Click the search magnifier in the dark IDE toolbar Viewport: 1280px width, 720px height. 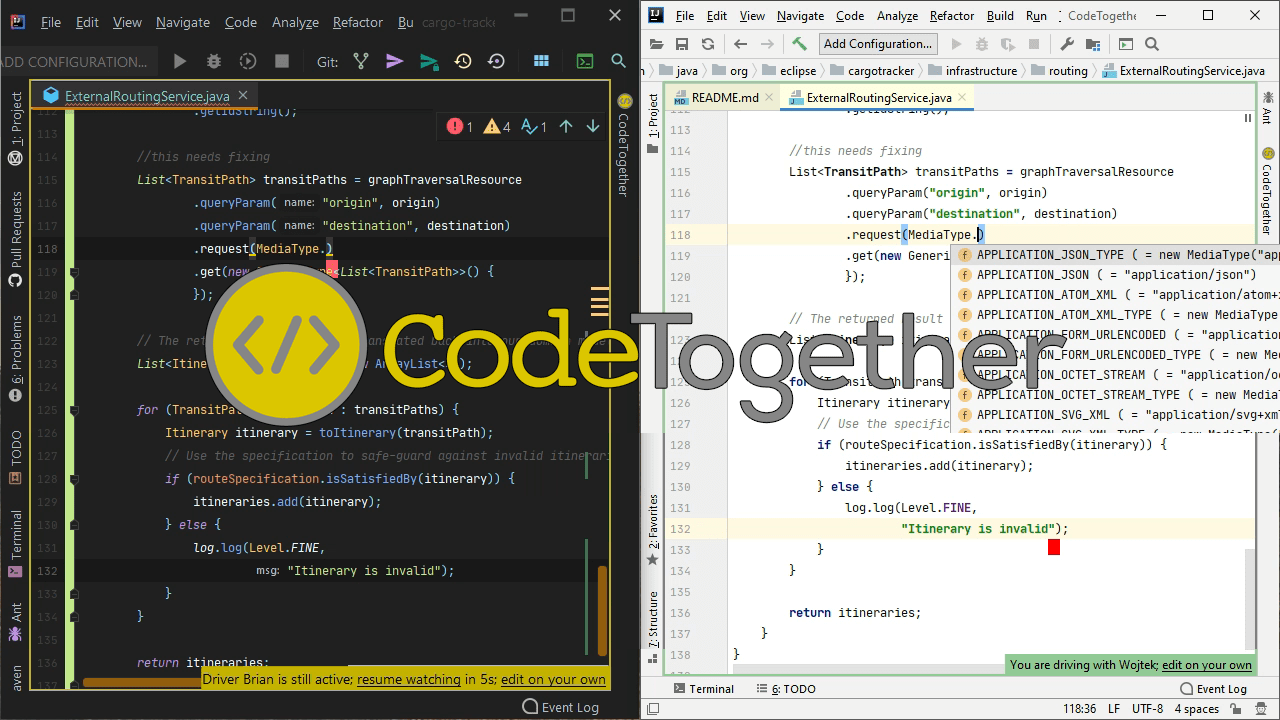tap(618, 61)
